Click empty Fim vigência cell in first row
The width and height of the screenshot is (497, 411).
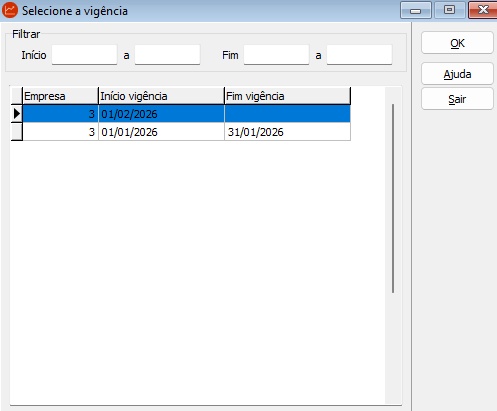[x=288, y=114]
